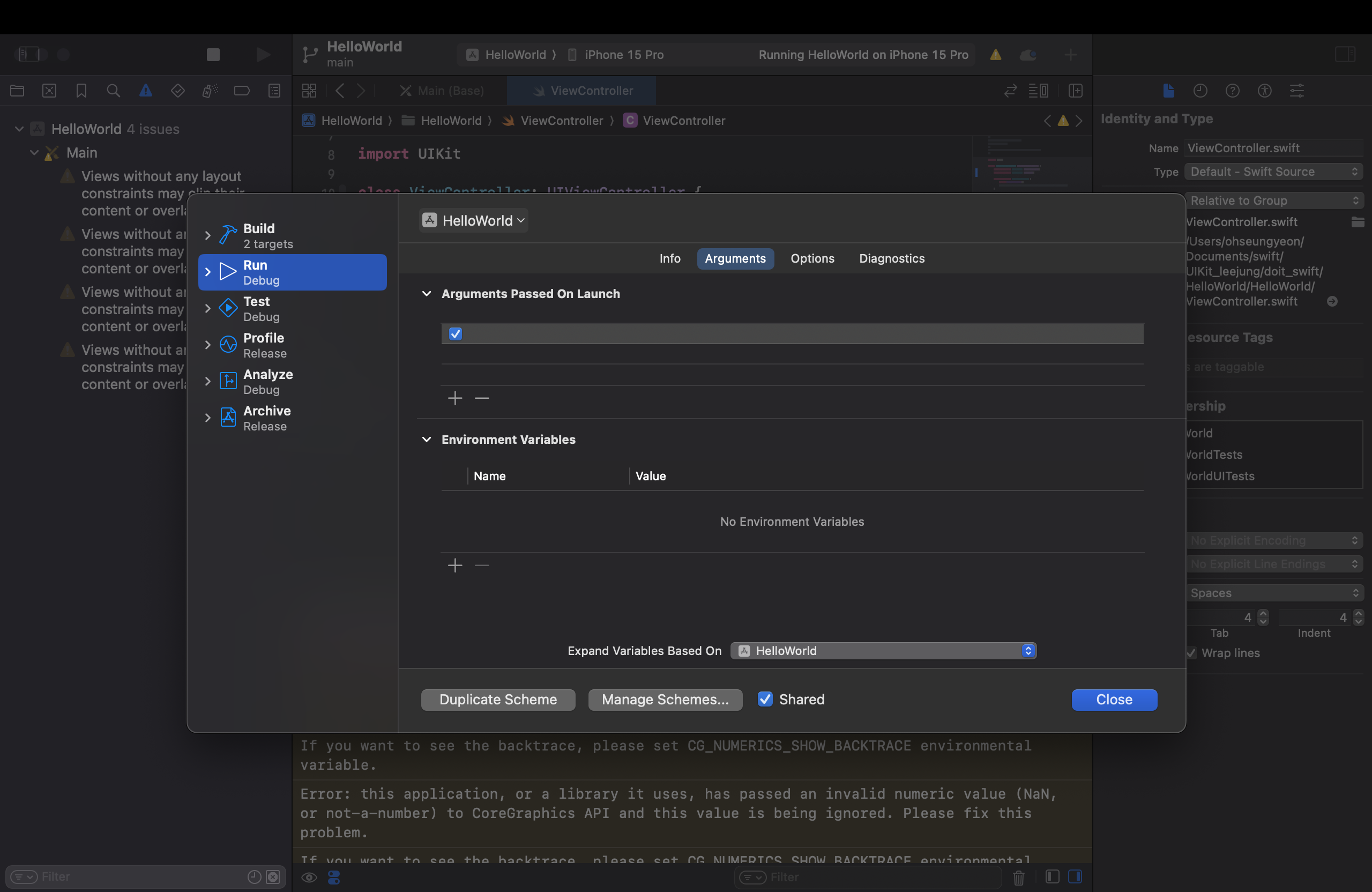Screen dimensions: 1372x892
Task: Expand the Analyze scheme action chevron
Action: point(207,381)
